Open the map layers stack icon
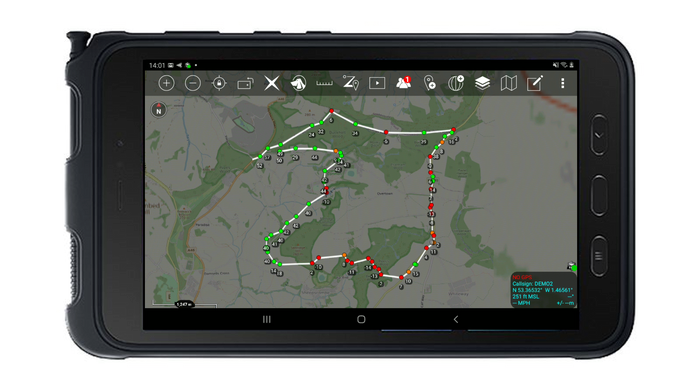Image resolution: width=700 pixels, height=375 pixels. [483, 83]
